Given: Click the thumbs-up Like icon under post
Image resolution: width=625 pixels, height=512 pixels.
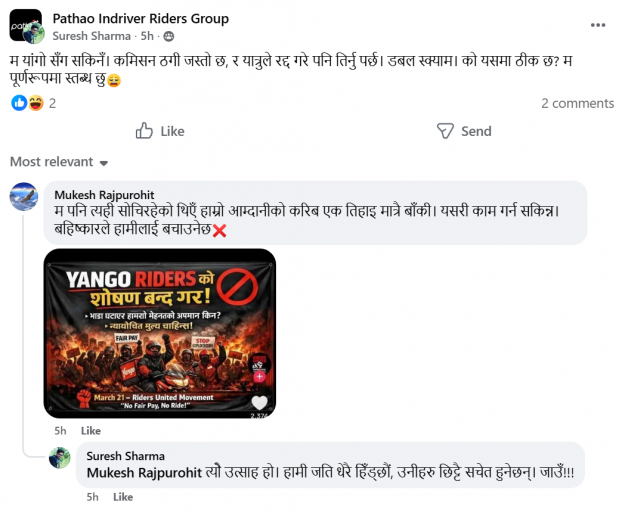Looking at the screenshot, I should click(x=144, y=131).
